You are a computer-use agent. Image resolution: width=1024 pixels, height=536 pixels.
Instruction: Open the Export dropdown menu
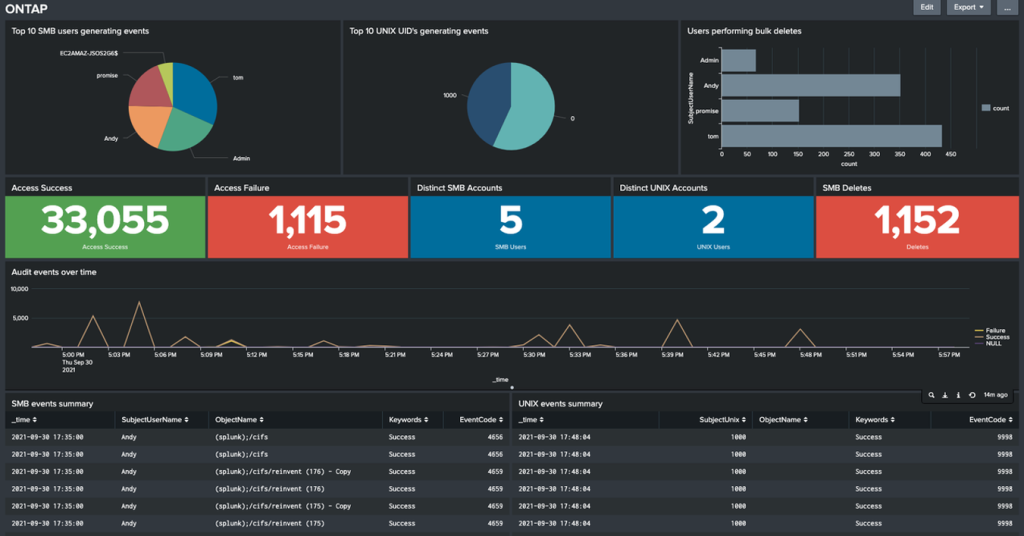pyautogui.click(x=969, y=7)
